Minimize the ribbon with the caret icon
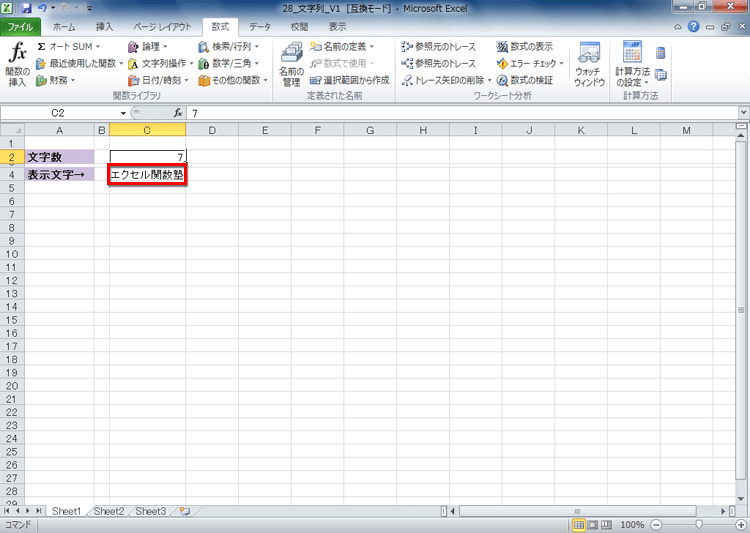 678,27
